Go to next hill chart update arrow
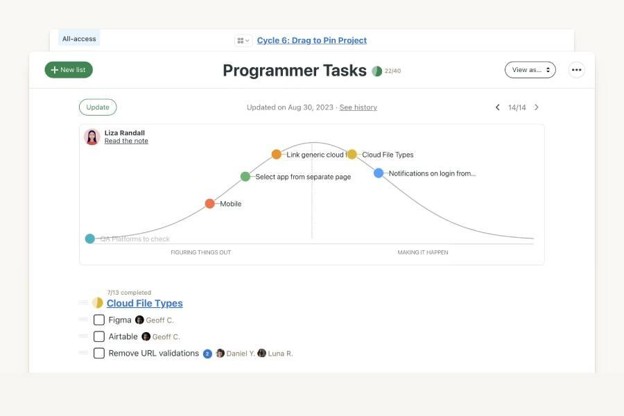 536,107
